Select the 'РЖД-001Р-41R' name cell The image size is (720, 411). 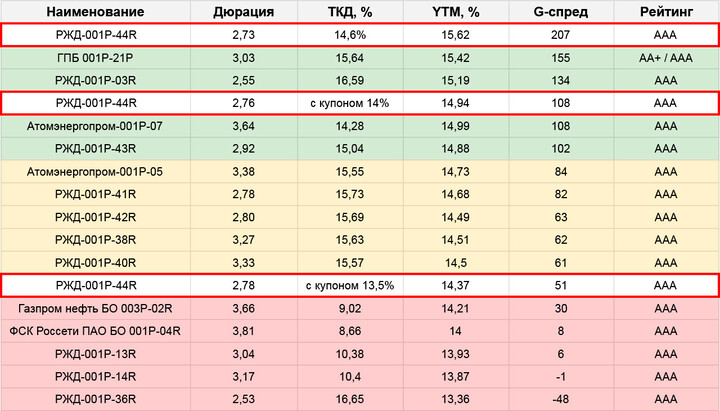click(96, 194)
